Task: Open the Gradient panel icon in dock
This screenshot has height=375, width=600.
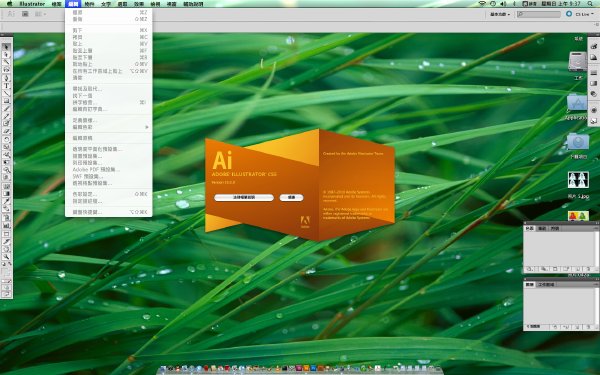Action: pos(593,83)
